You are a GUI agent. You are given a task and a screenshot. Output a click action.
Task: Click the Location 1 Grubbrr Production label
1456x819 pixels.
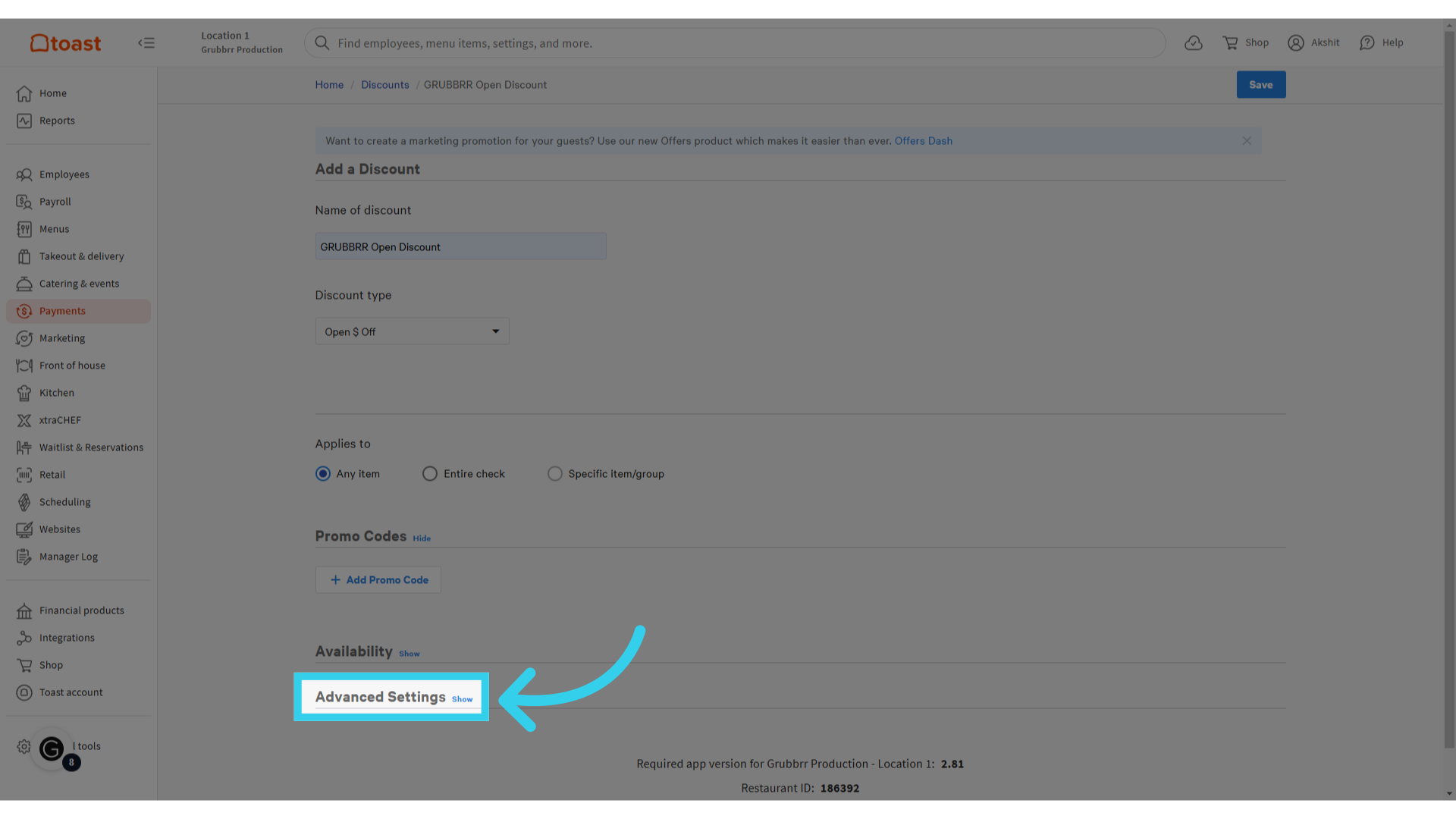[x=241, y=42]
